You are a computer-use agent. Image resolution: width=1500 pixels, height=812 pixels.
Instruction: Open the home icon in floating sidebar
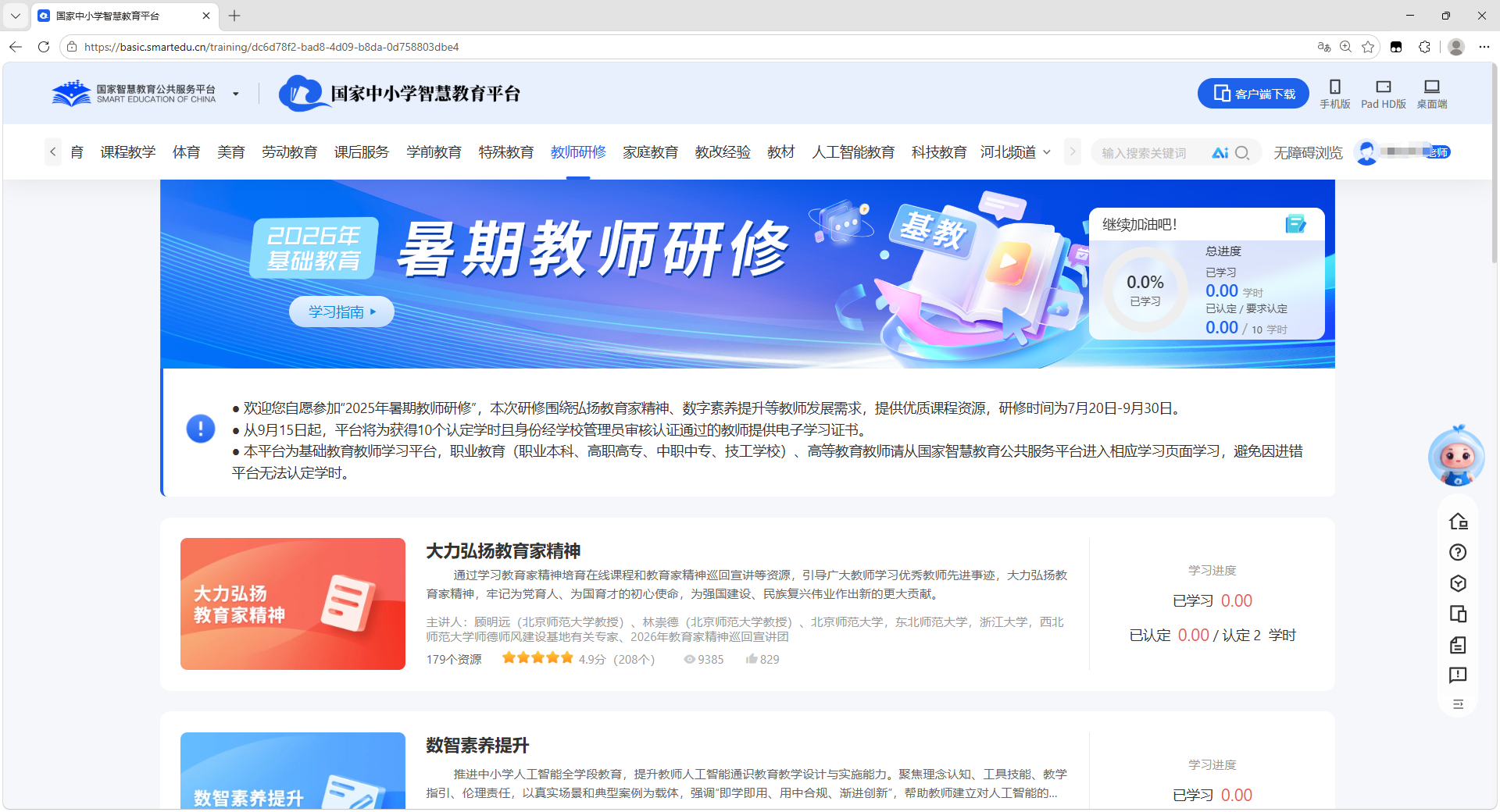(x=1458, y=522)
